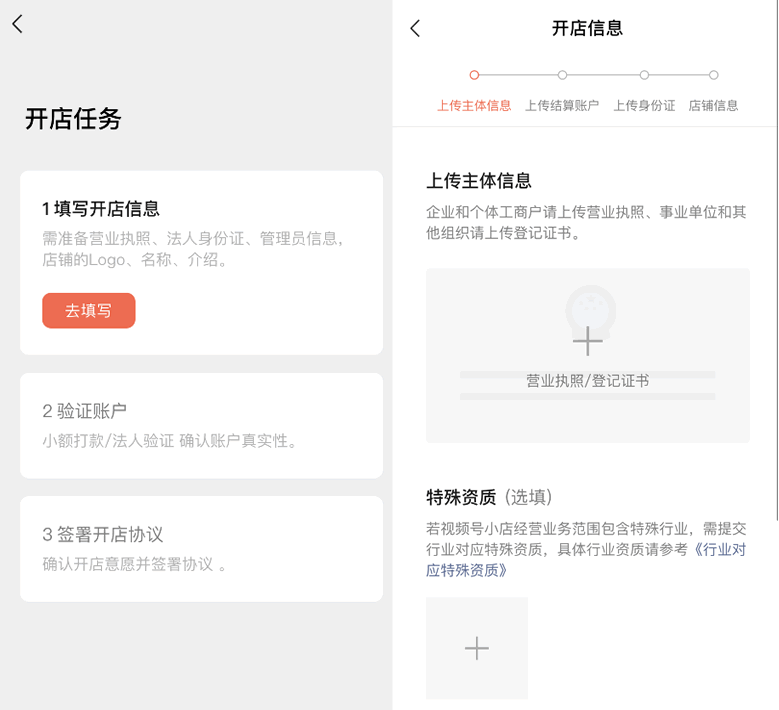
Task: Tap the 营业执照/登记证书 upload label
Action: [x=587, y=381]
